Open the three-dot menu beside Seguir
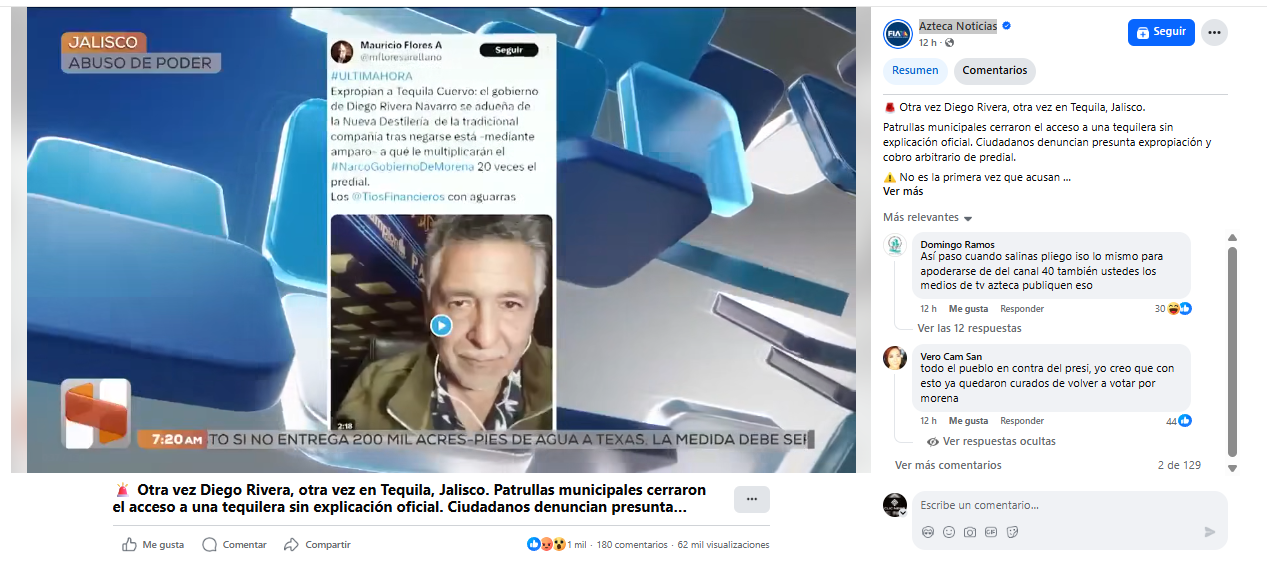This screenshot has width=1267, height=561. pos(1214,32)
